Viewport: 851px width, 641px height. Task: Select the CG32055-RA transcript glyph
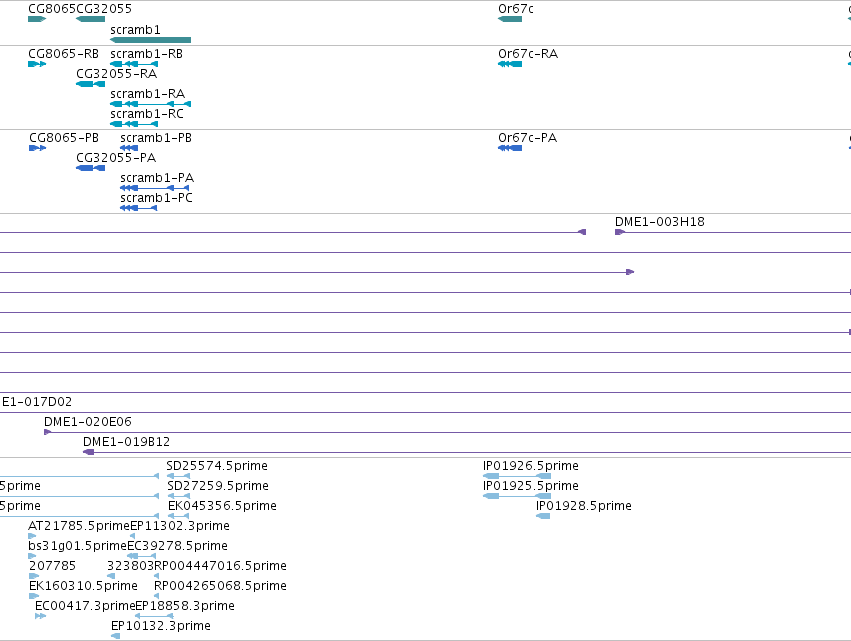pos(91,84)
